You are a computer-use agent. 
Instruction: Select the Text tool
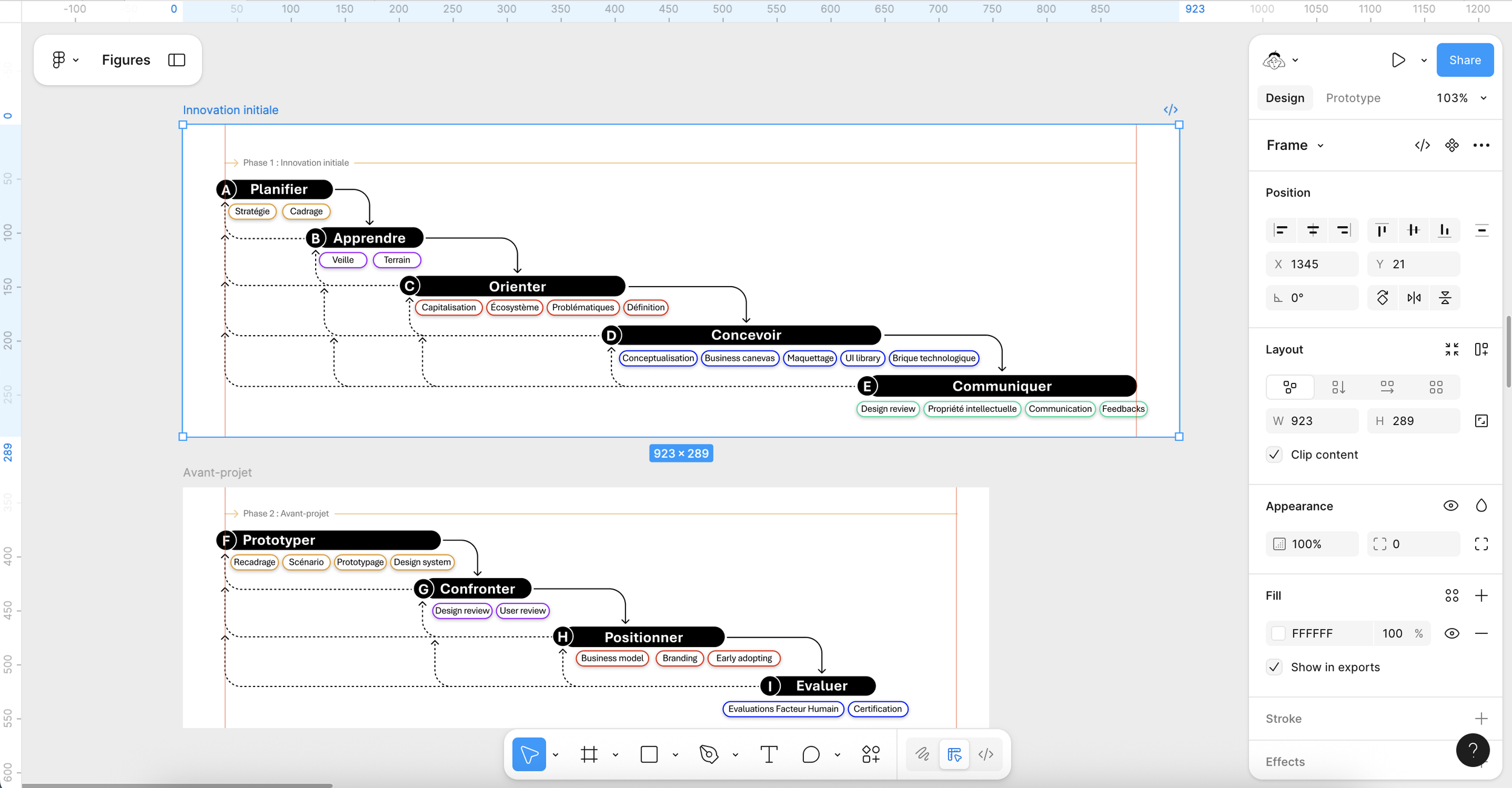pos(769,754)
